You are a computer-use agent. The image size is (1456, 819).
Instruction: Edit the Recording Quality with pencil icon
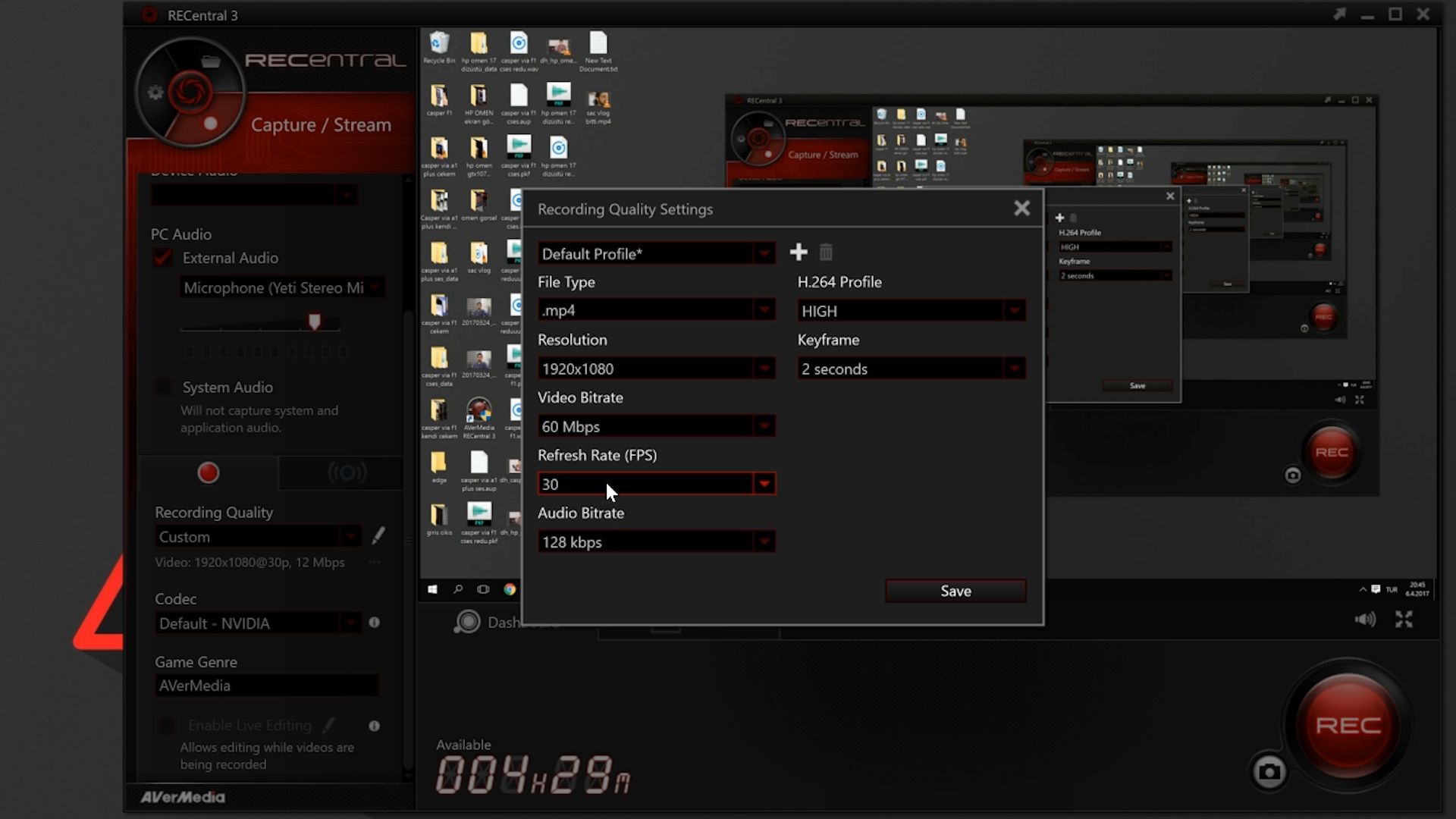tap(378, 535)
